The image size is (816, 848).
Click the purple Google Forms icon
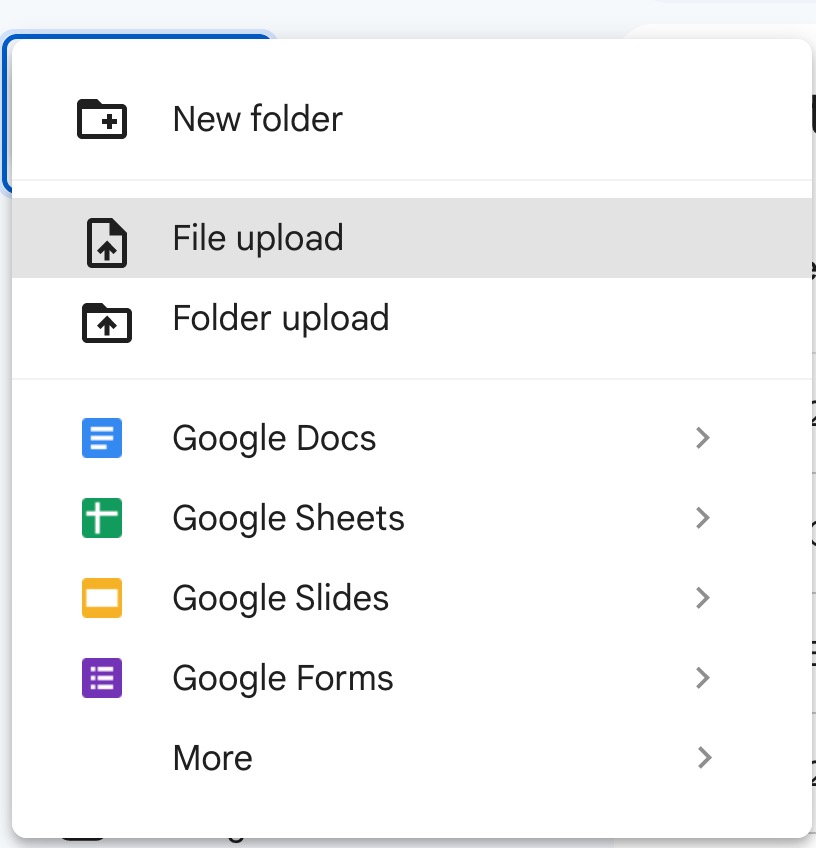pyautogui.click(x=102, y=678)
